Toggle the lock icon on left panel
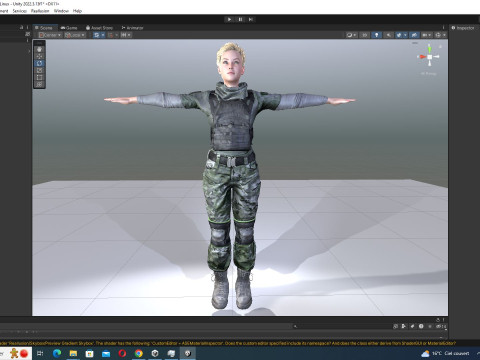The image size is (480, 360). tap(21, 27)
